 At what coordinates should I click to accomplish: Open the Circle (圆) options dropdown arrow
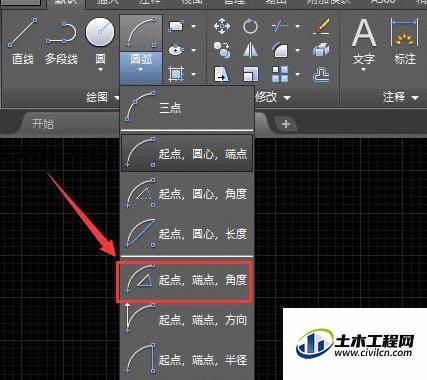coord(100,69)
